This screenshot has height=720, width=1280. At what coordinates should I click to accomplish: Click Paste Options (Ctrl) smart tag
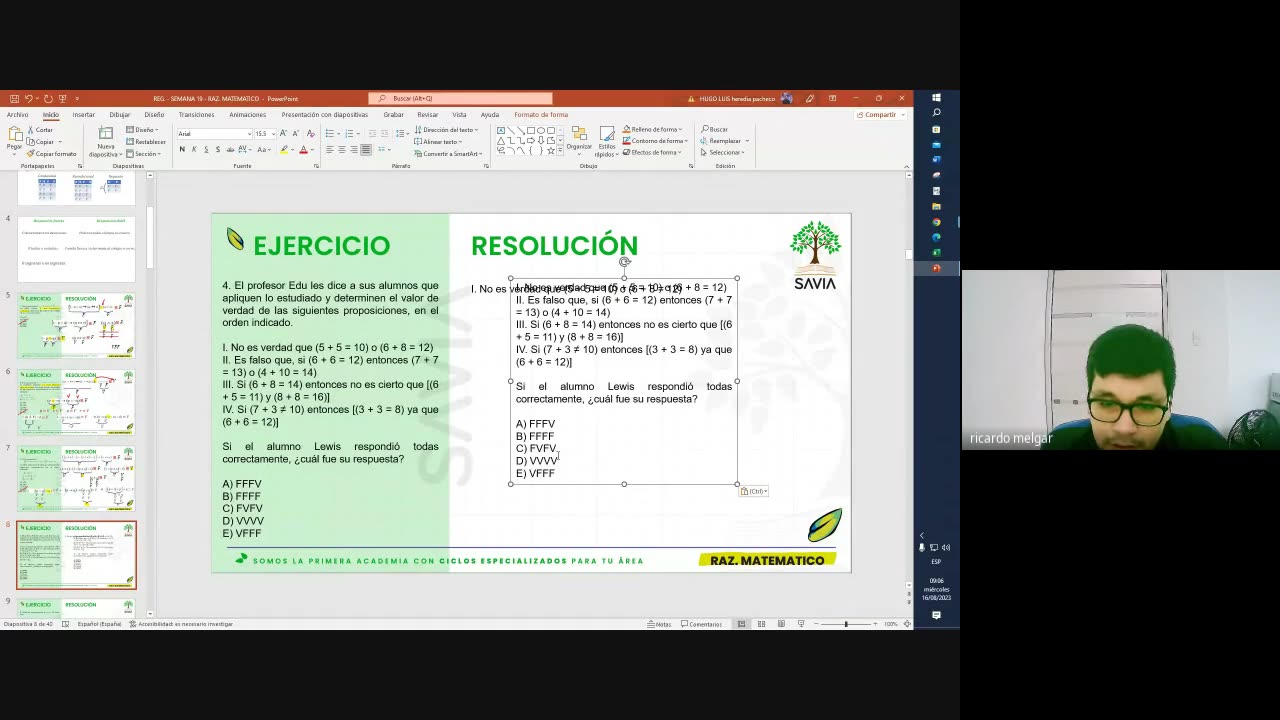click(x=753, y=491)
